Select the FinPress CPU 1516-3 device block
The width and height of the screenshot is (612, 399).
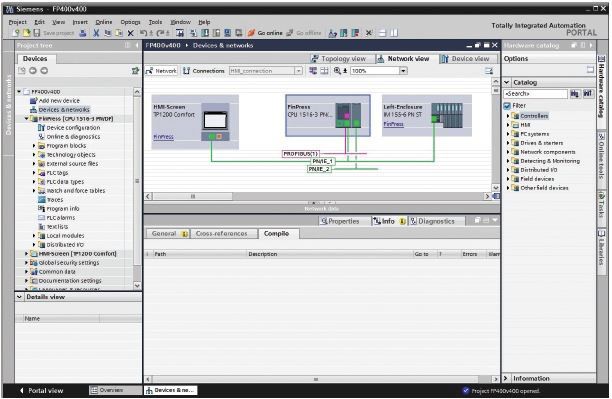tap(328, 116)
